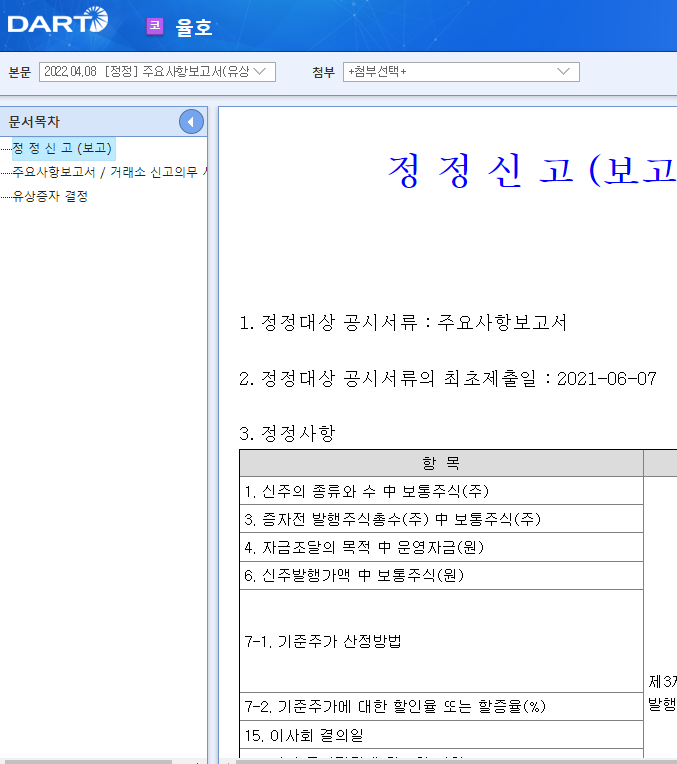
Task: Click the 3. 정정사항 heading
Action: pyautogui.click(x=287, y=433)
